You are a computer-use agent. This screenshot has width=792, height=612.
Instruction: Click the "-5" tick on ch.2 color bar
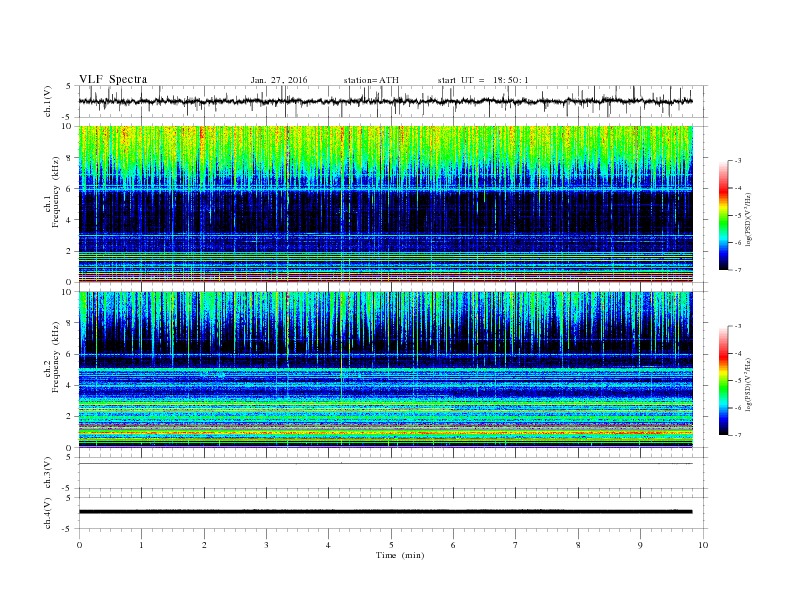(x=738, y=381)
